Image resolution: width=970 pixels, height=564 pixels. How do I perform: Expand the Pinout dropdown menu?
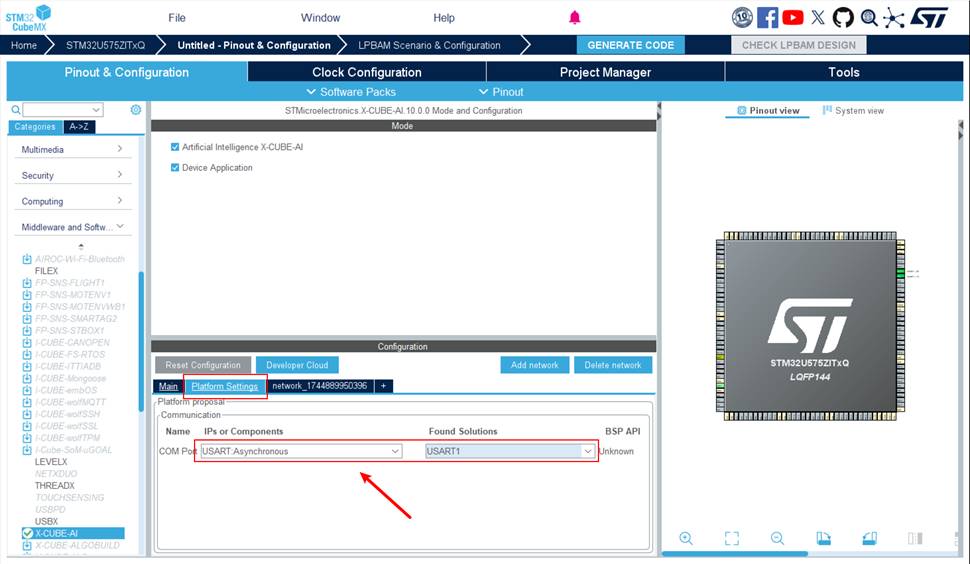[501, 92]
